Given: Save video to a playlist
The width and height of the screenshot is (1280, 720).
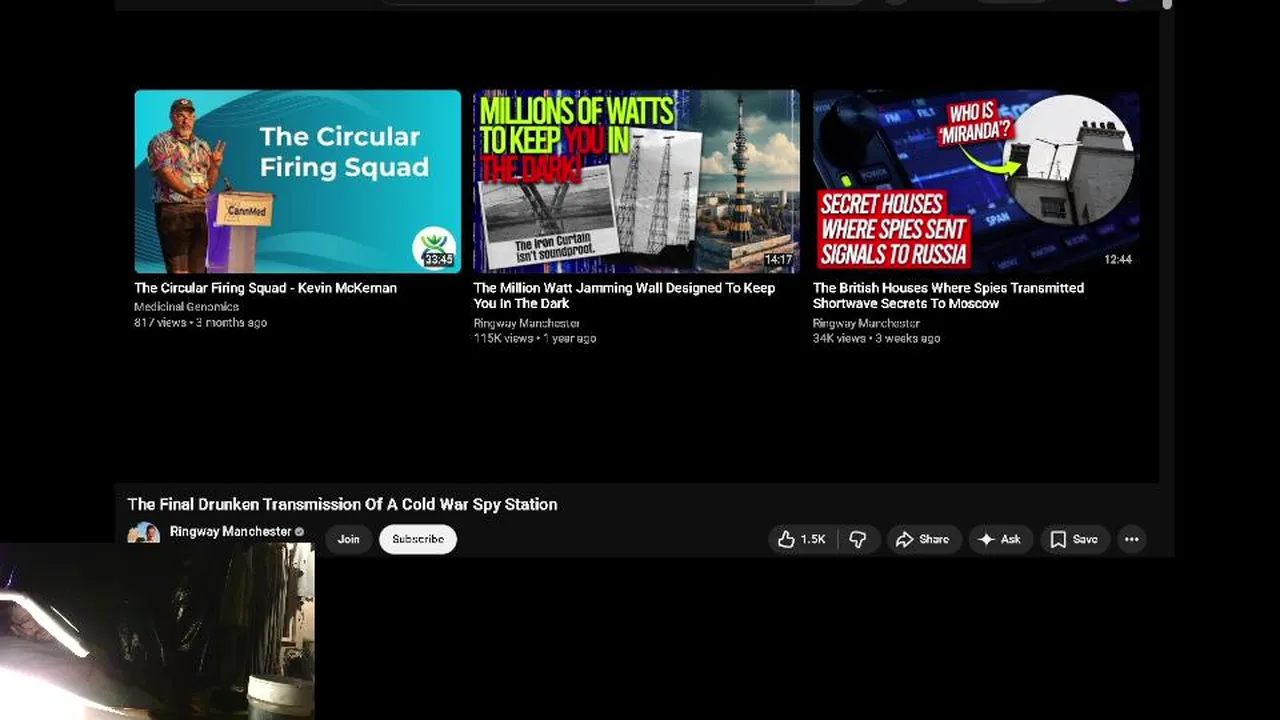Looking at the screenshot, I should click(x=1075, y=539).
